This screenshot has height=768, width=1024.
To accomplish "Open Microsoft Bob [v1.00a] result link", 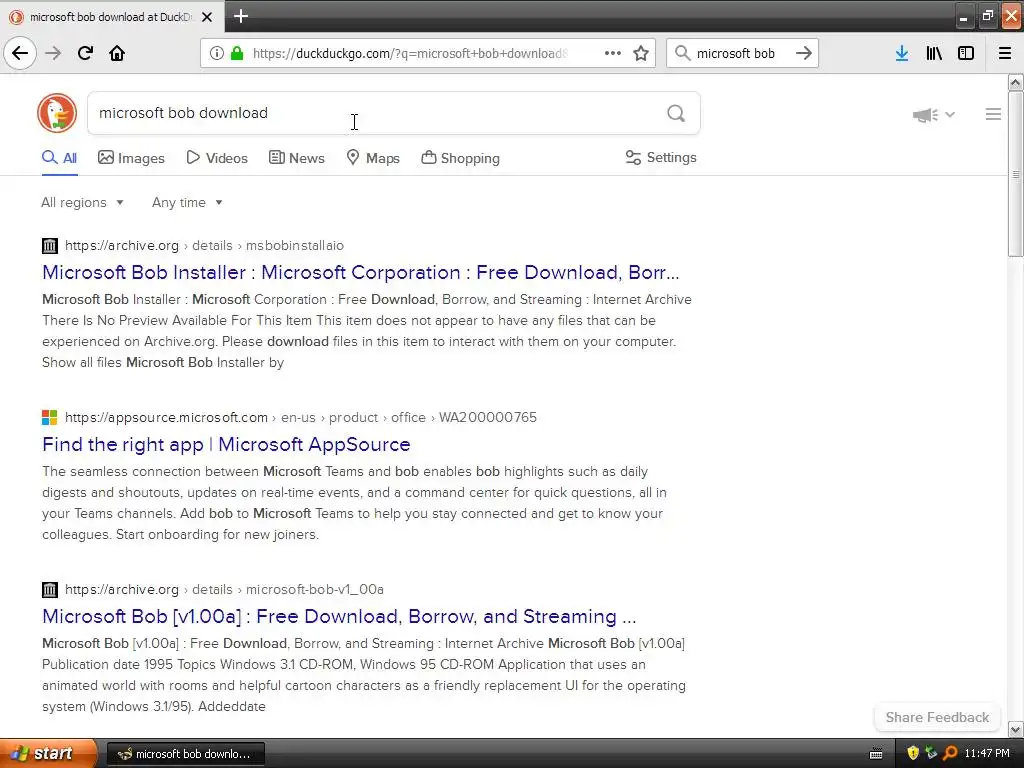I will [x=339, y=616].
